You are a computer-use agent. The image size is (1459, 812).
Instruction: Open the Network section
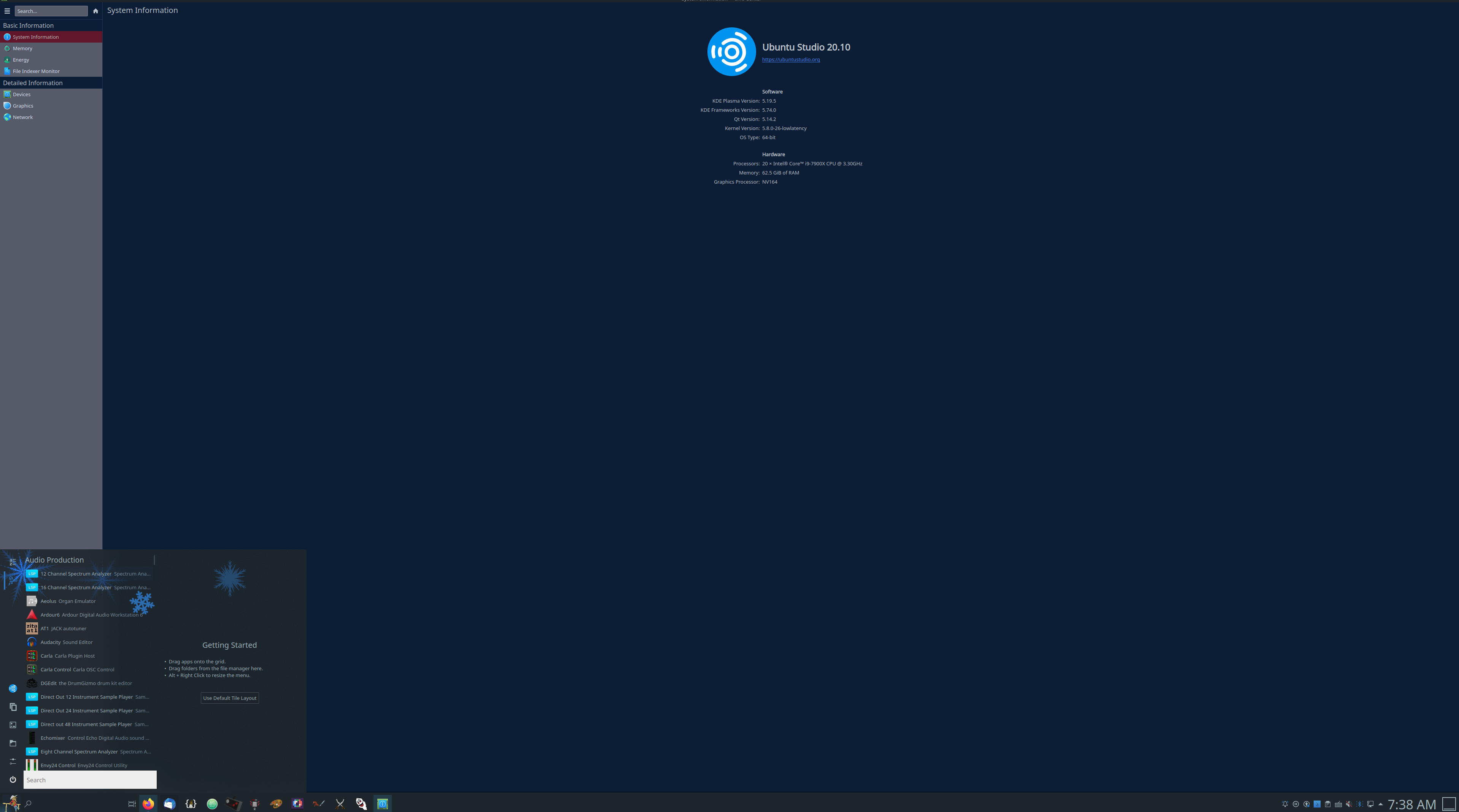[51, 117]
